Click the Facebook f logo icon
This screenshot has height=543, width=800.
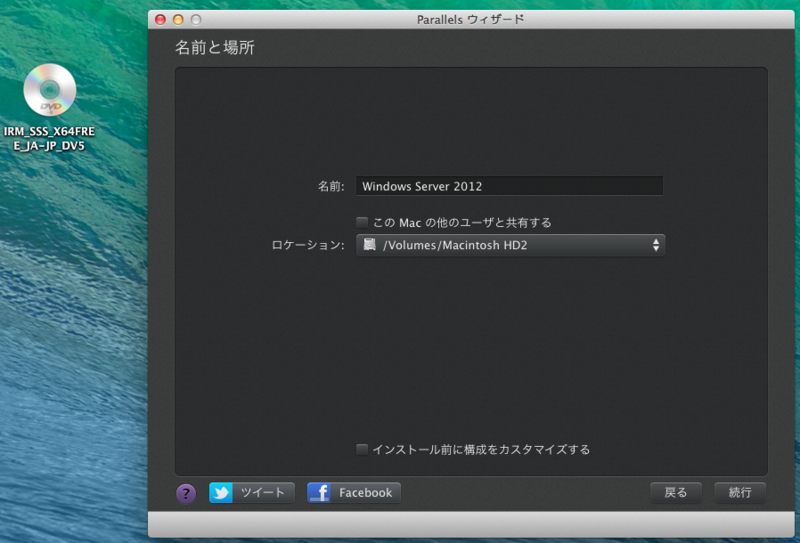pos(319,493)
